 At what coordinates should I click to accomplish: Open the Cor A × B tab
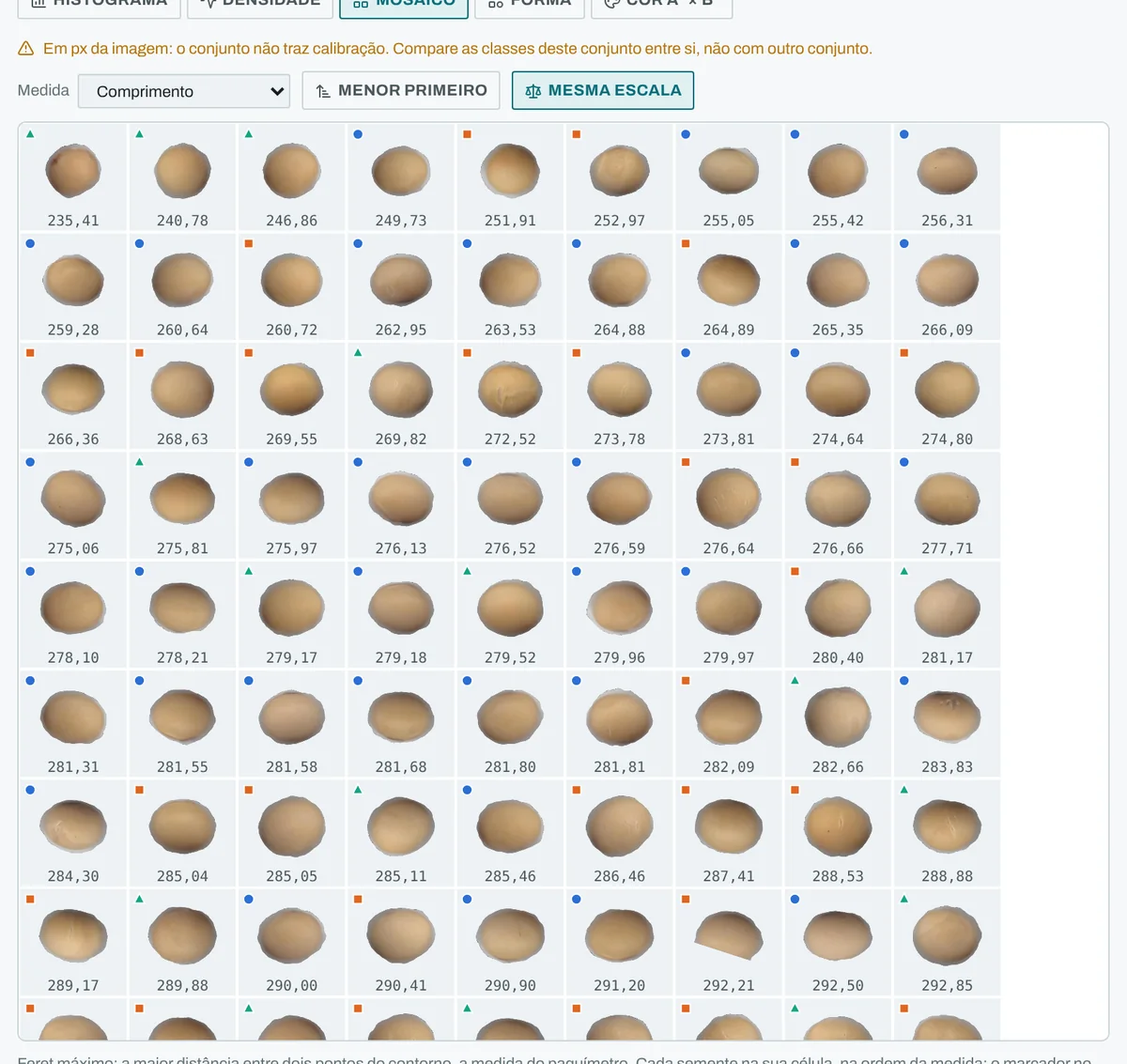click(x=661, y=3)
